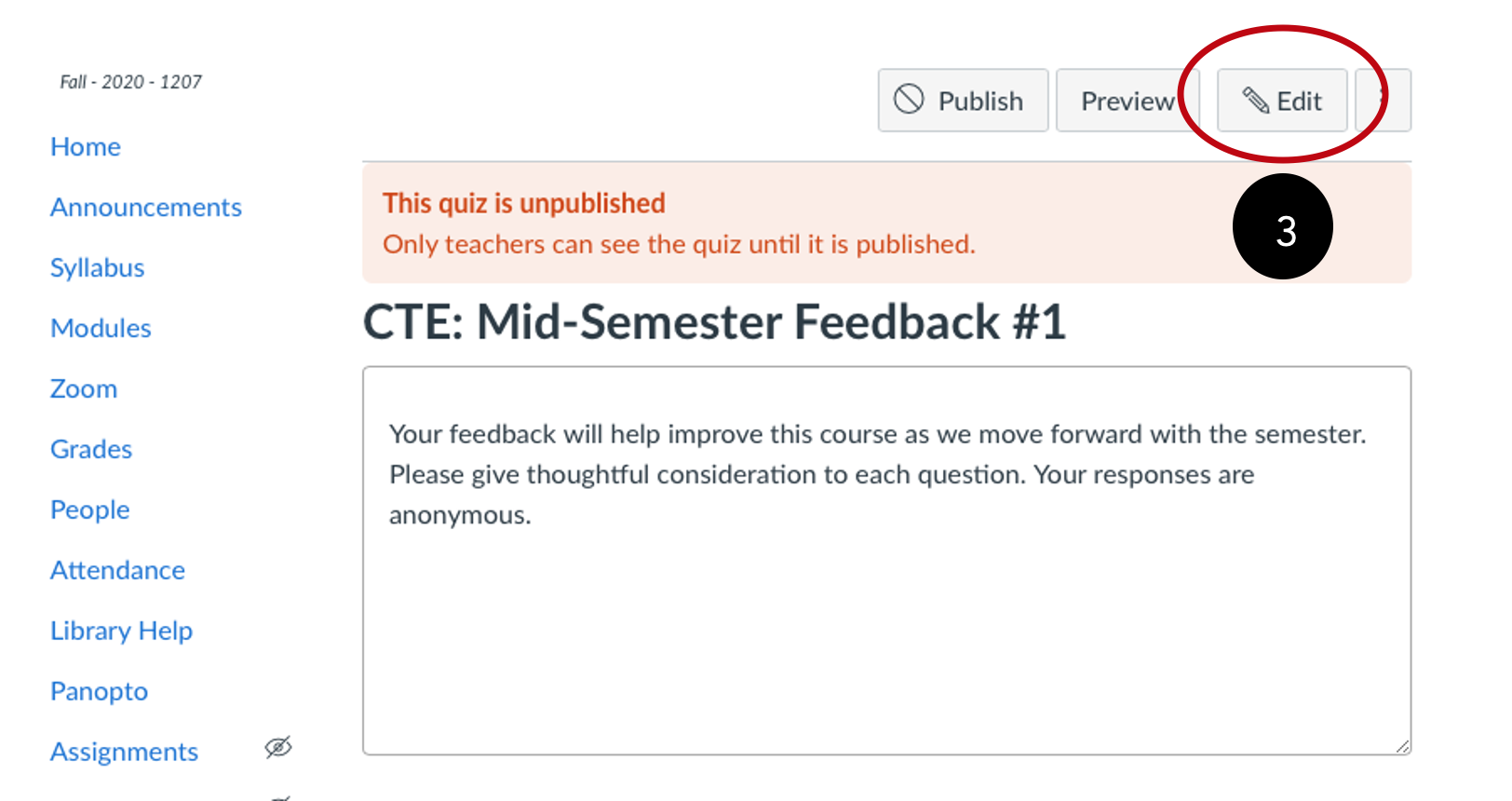Open the more options kebab menu
Image resolution: width=1512 pixels, height=801 pixels.
(x=1384, y=101)
